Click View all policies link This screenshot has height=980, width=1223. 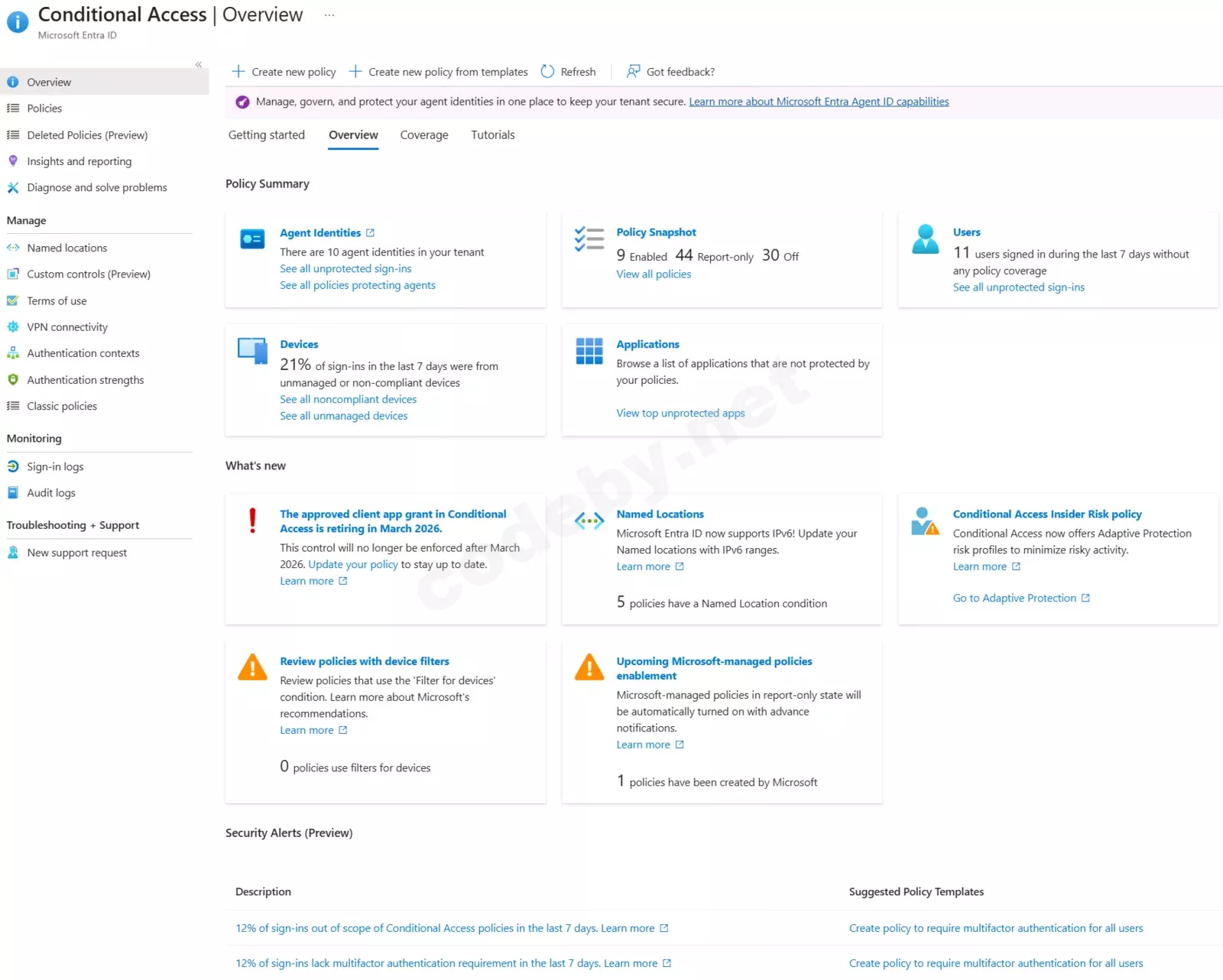tap(654, 274)
